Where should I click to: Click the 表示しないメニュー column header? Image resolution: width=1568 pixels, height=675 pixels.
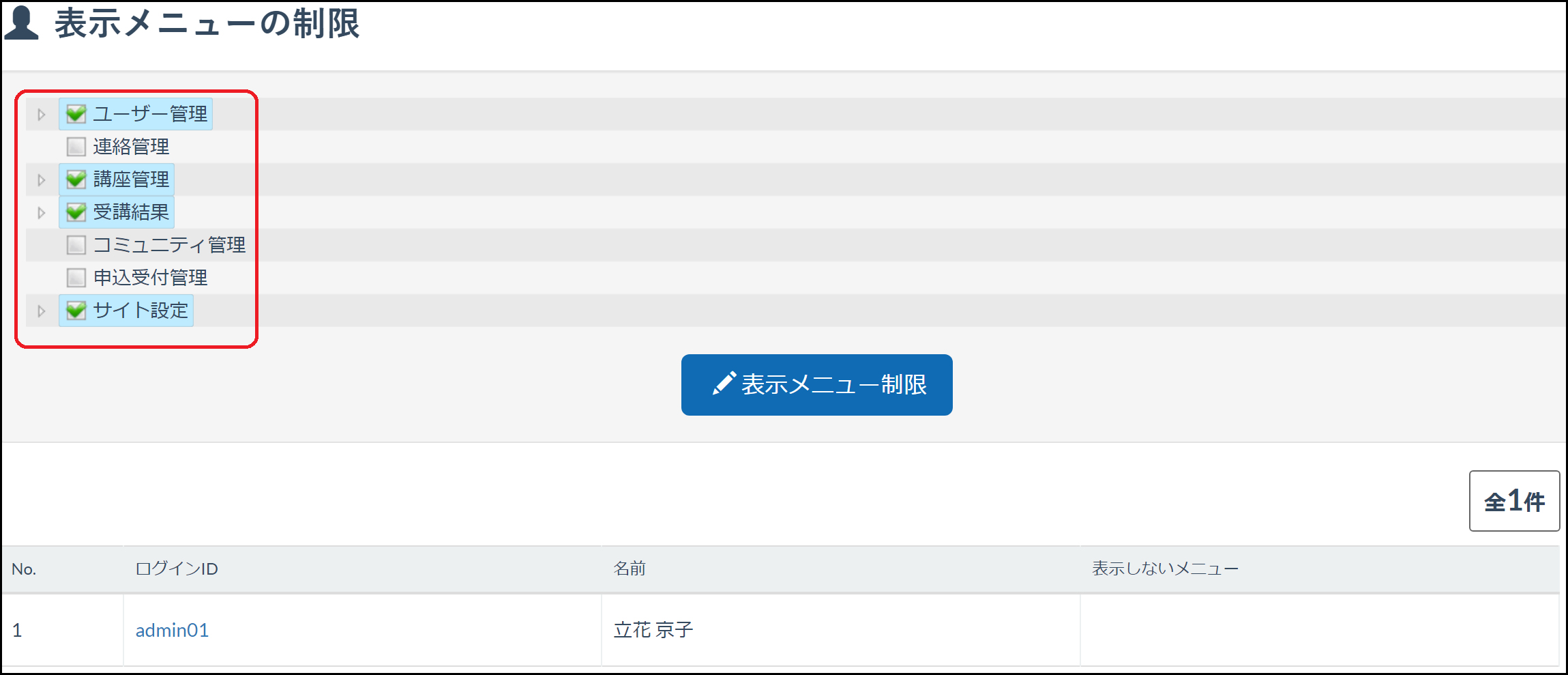pos(1165,569)
